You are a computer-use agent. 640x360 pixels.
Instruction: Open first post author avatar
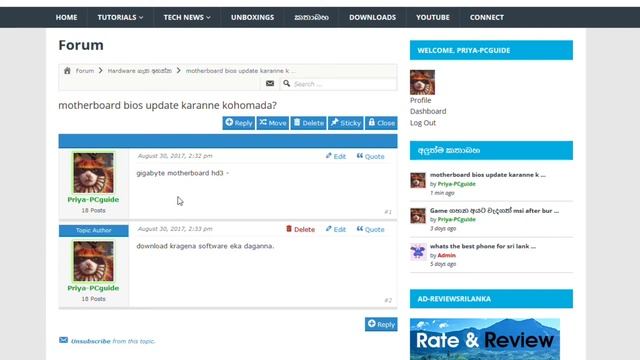(93, 173)
